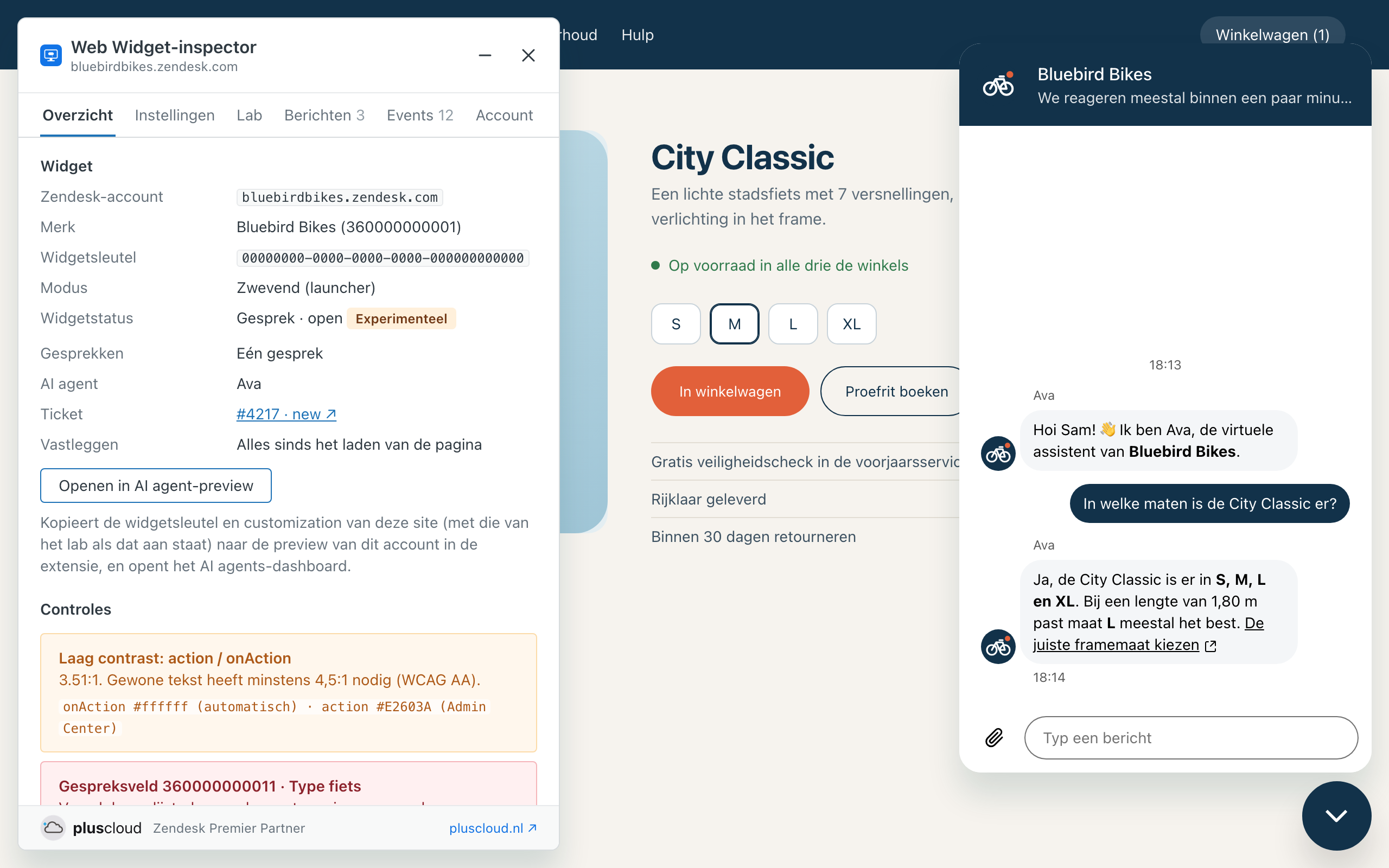Click the attachment paperclip icon in chat
The height and width of the screenshot is (868, 1389).
coord(994,737)
